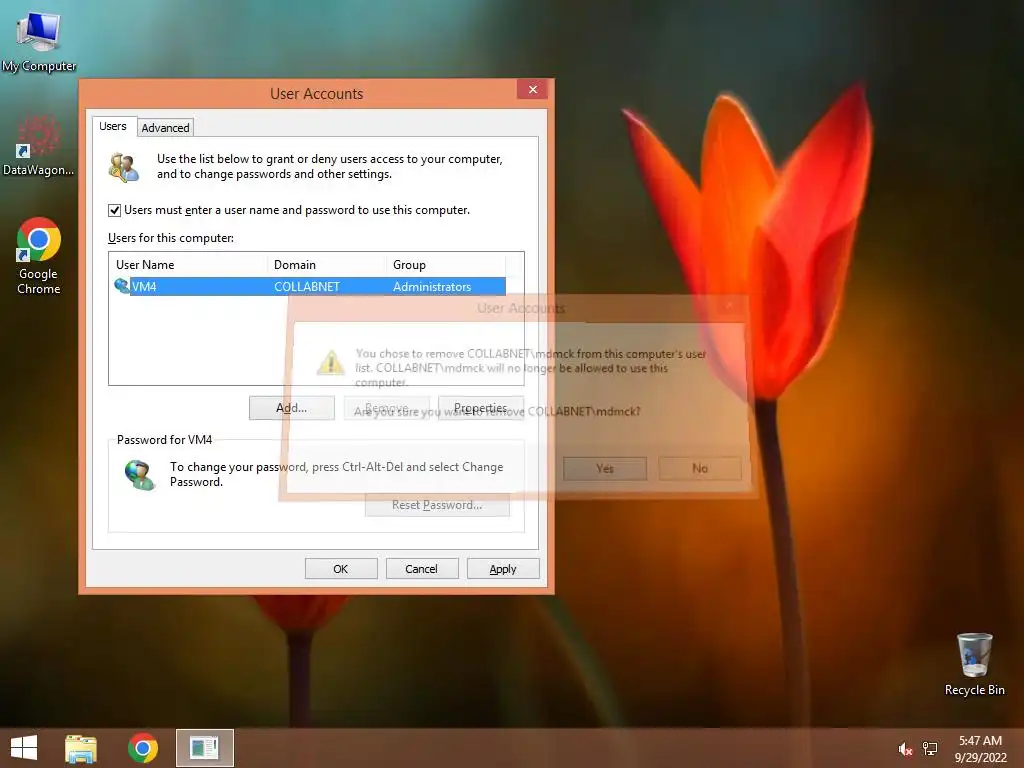The width and height of the screenshot is (1024, 768).
Task: Decline removal with the No button
Action: 700,468
